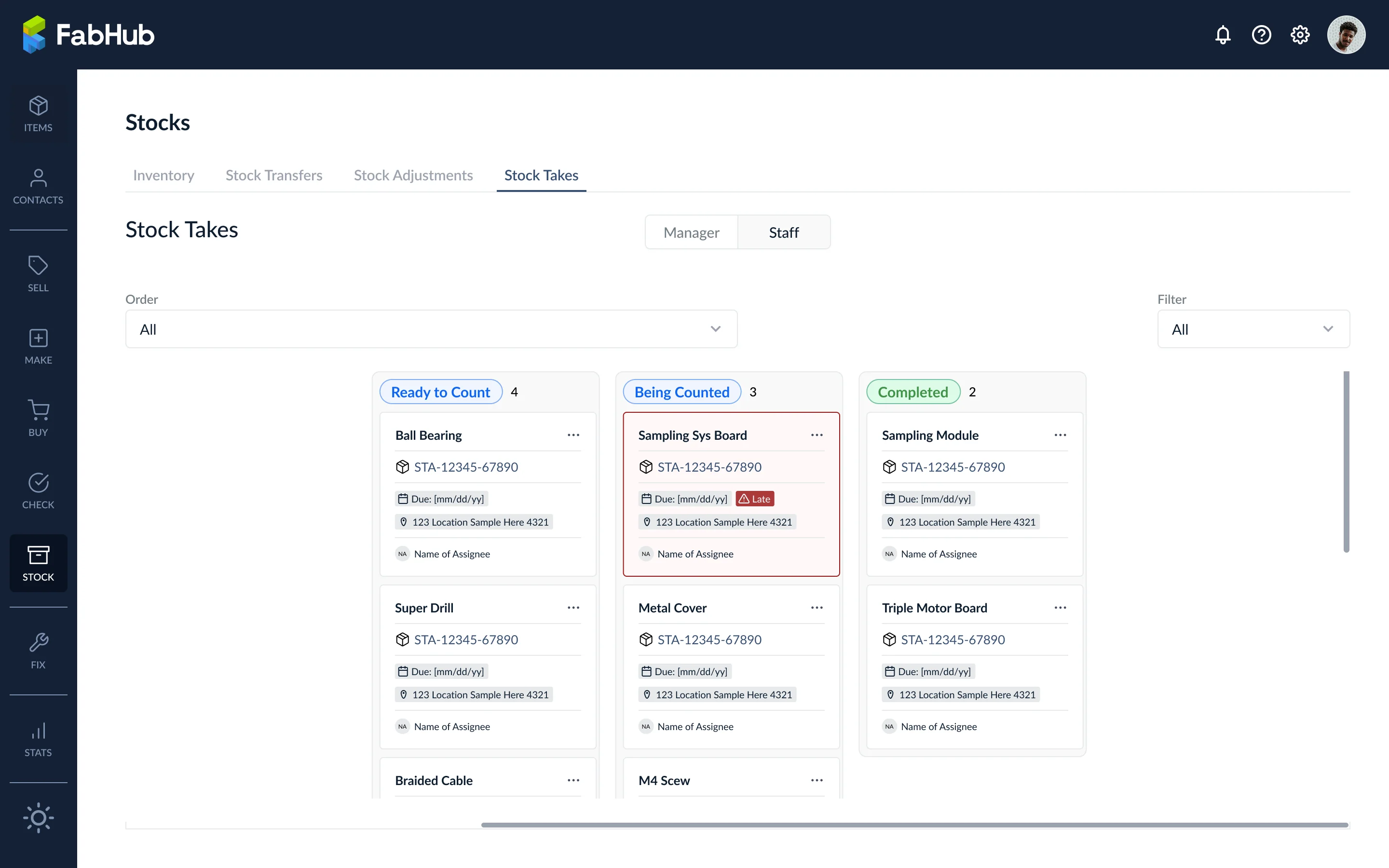Open settings gear in header

pyautogui.click(x=1299, y=35)
